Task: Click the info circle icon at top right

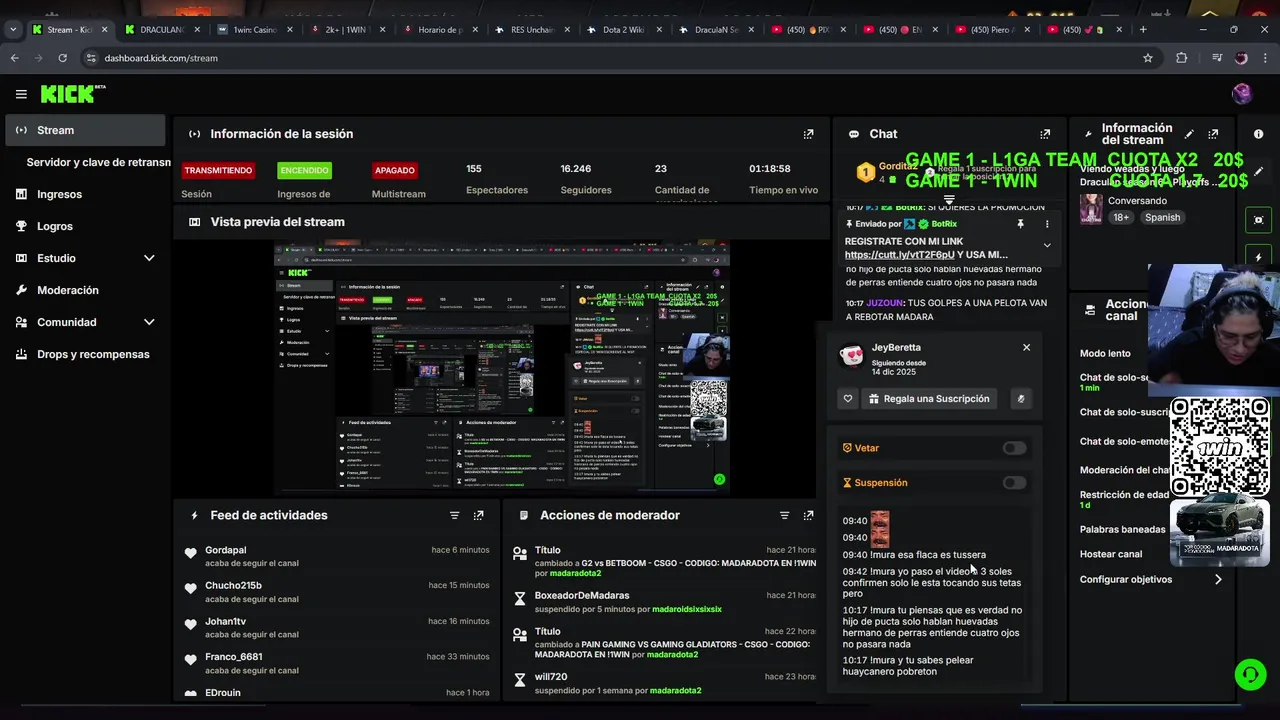Action: click(1258, 134)
